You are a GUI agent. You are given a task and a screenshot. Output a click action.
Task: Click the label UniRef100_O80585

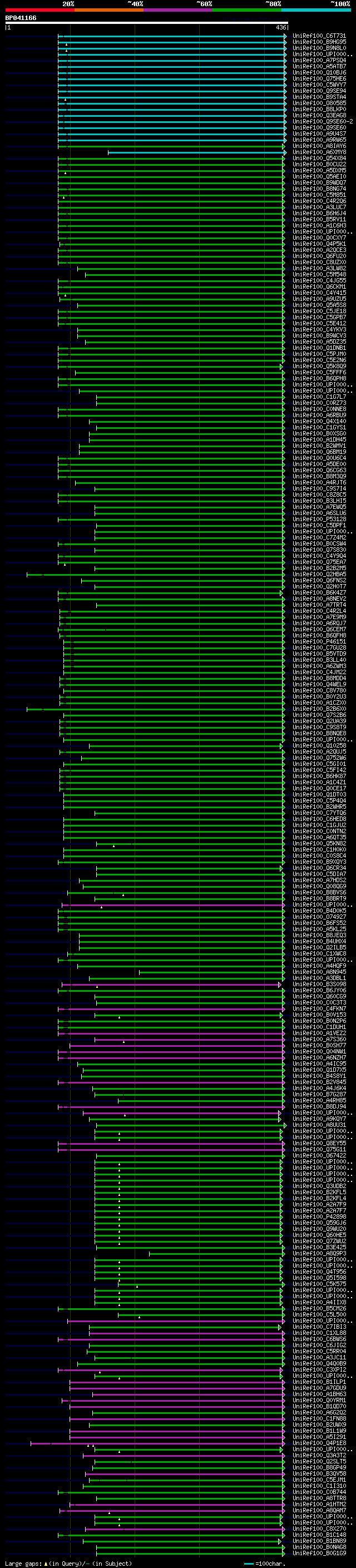[x=319, y=103]
